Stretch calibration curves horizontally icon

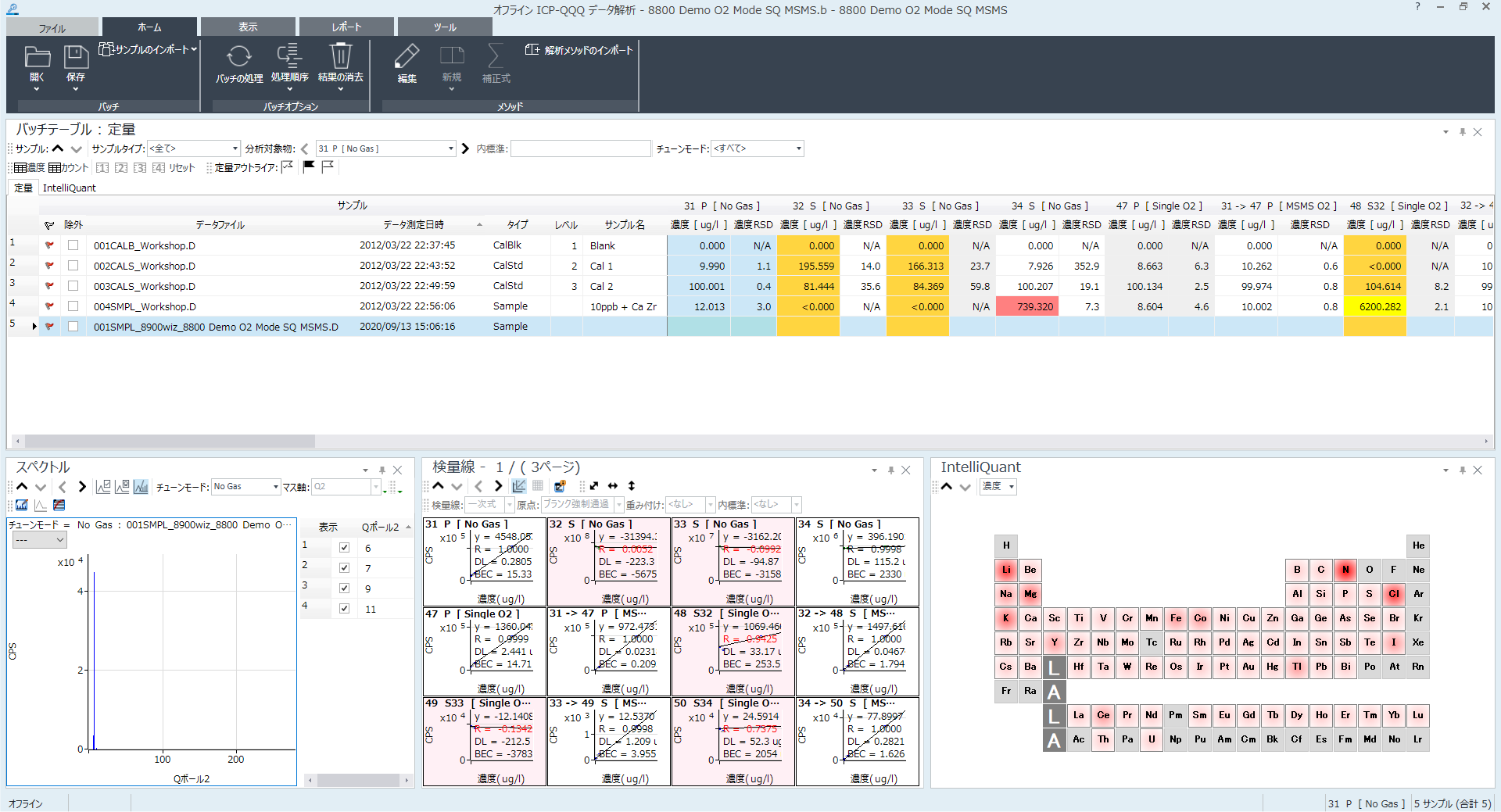[x=613, y=486]
